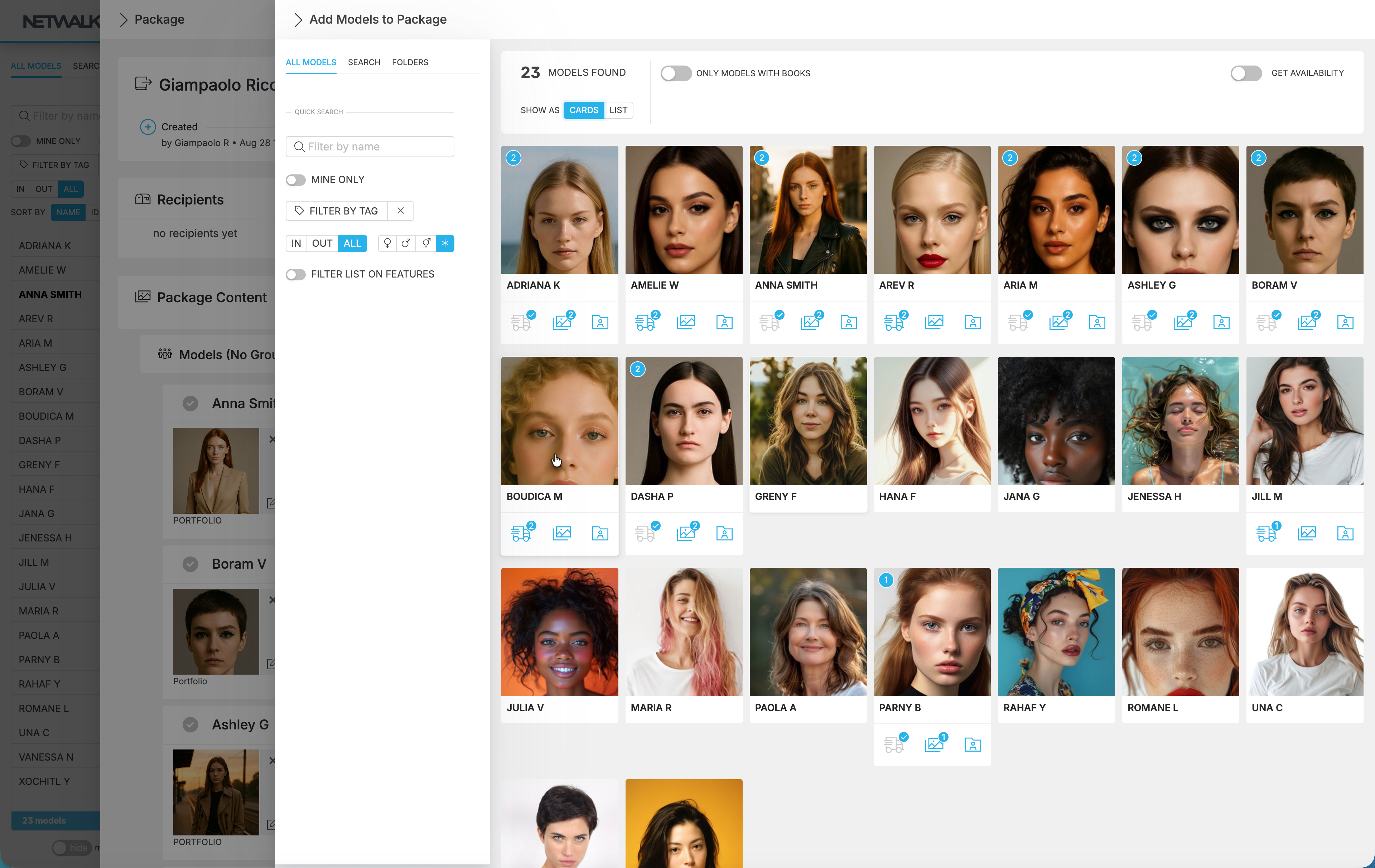Click the images badge icon under Amelie W
Viewport: 1375px width, 868px height.
pos(685,321)
